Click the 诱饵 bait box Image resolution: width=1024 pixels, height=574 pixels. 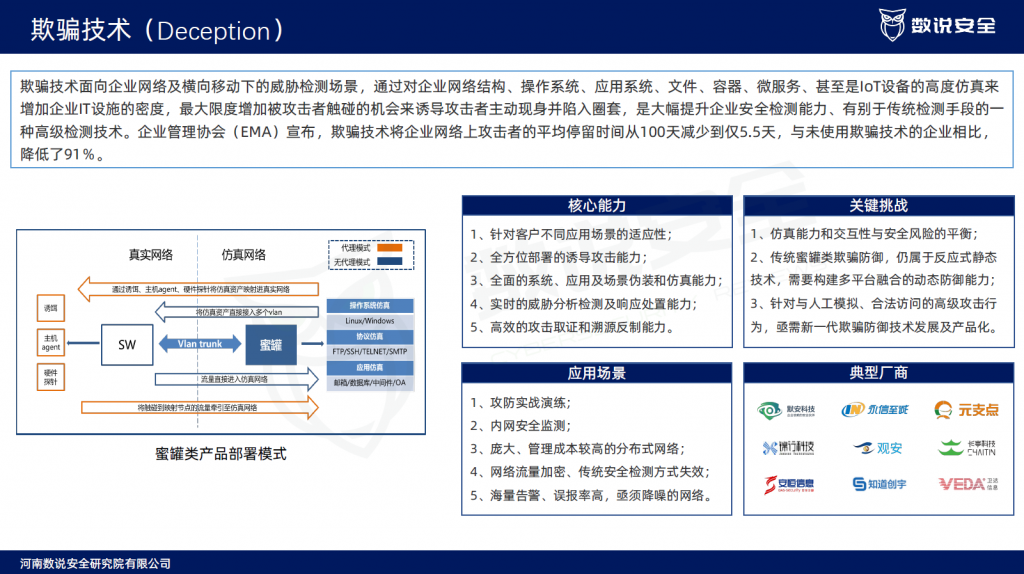tap(50, 308)
